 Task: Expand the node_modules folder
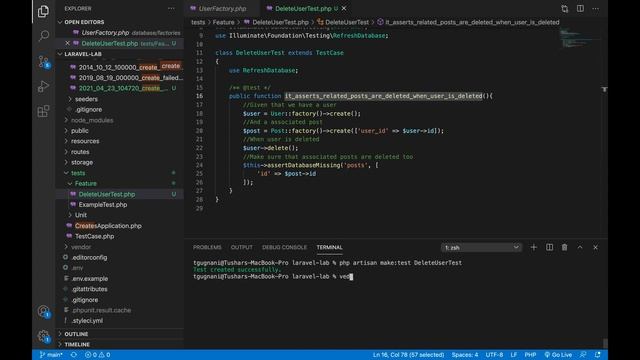coord(92,120)
